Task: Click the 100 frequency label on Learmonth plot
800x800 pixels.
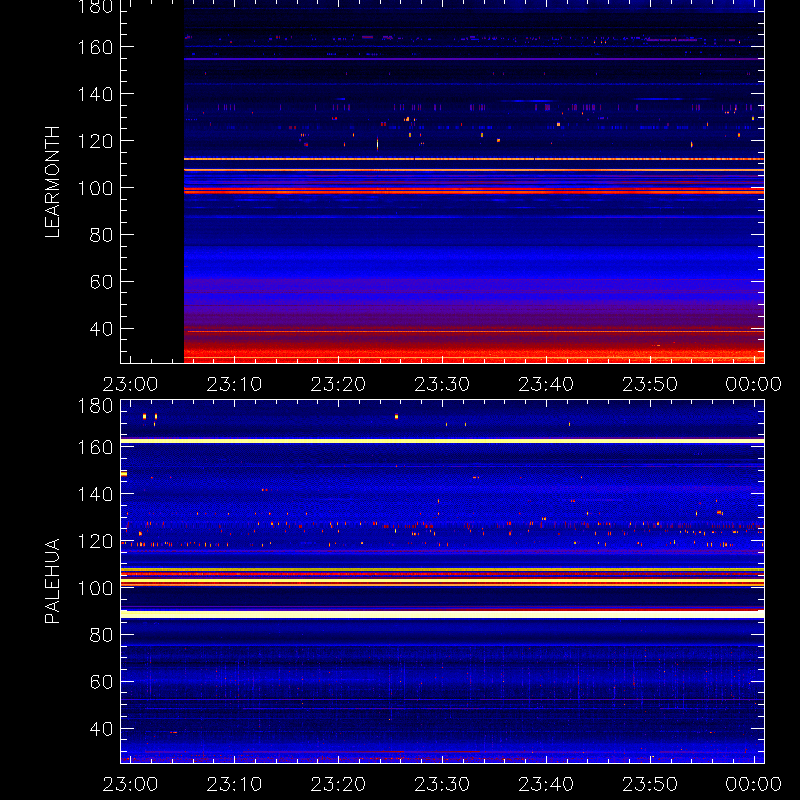Action: [x=95, y=188]
